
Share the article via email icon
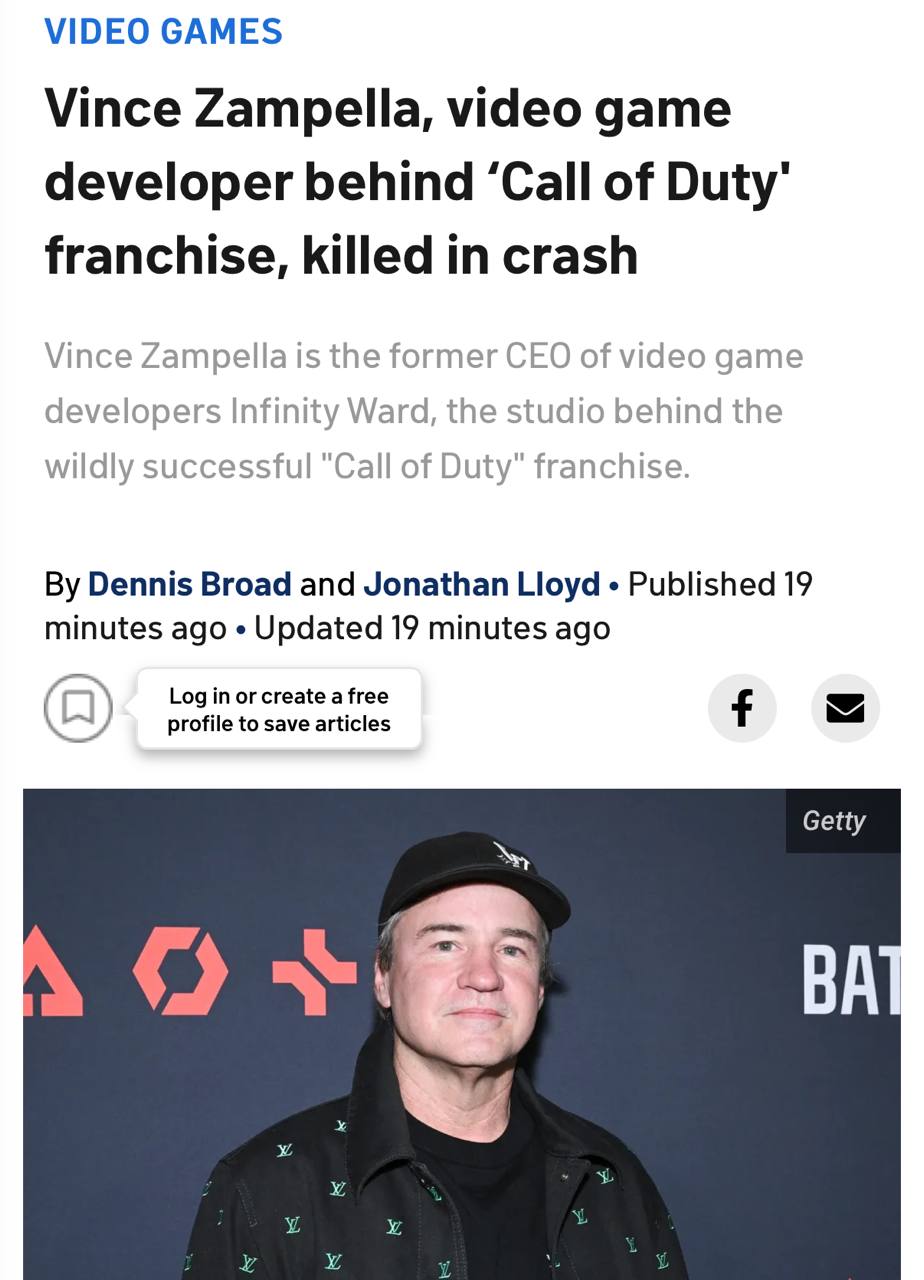(x=845, y=708)
